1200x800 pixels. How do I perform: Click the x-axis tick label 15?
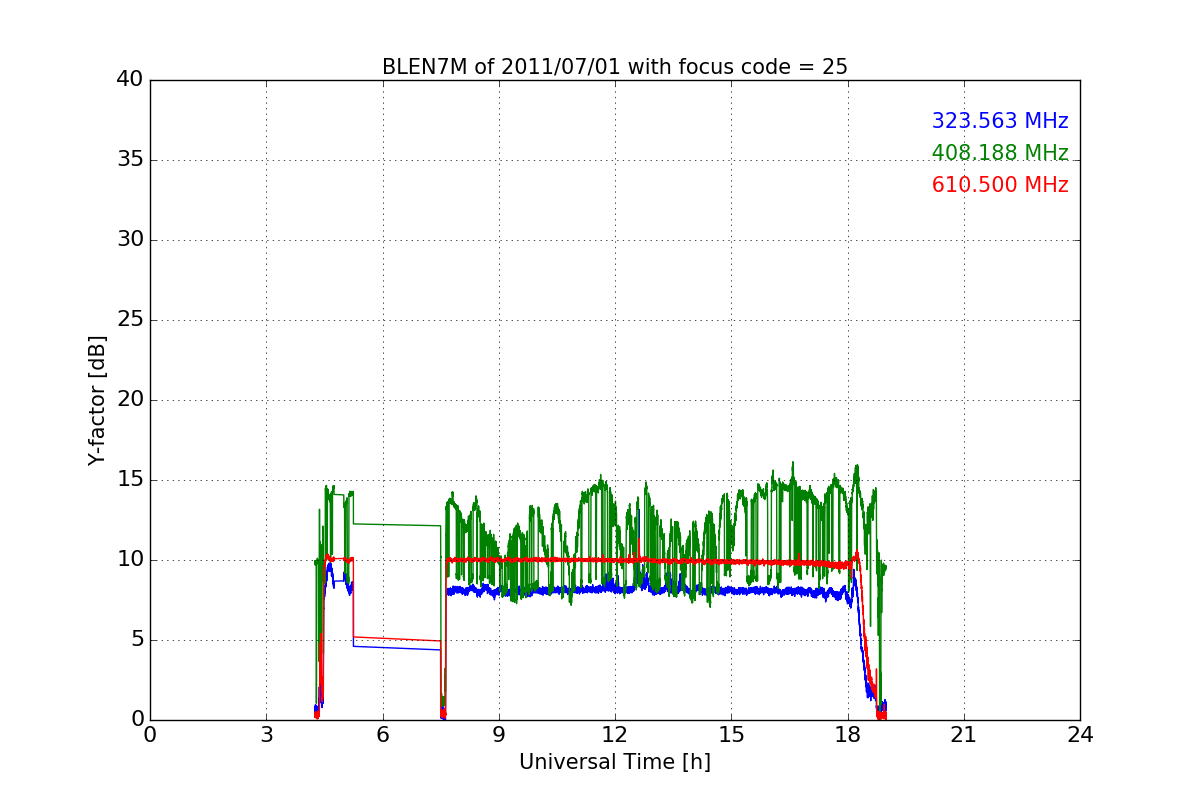click(x=731, y=735)
